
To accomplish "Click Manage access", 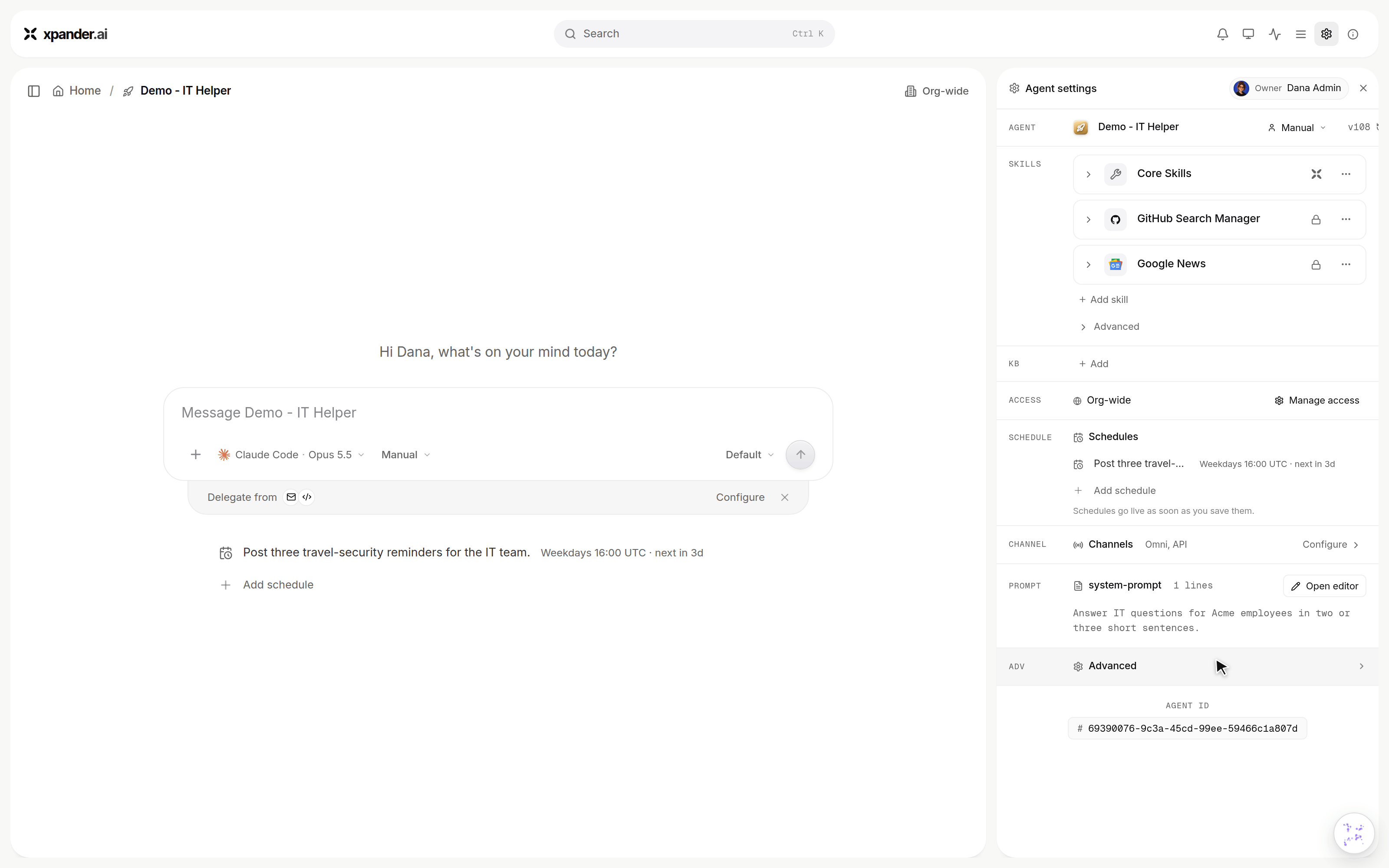I will [x=1317, y=401].
